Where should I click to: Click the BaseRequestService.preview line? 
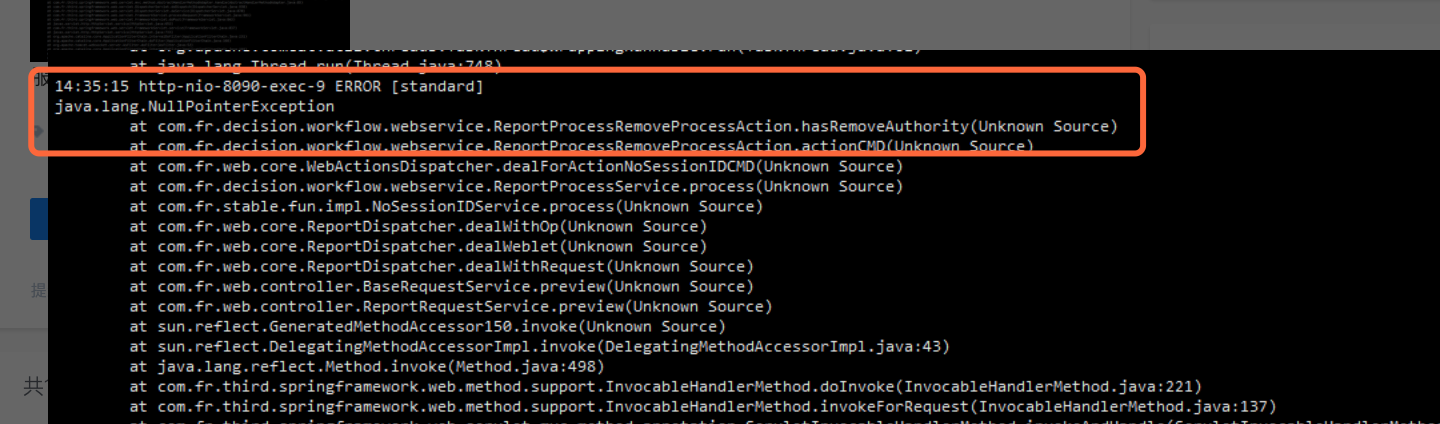tap(441, 286)
